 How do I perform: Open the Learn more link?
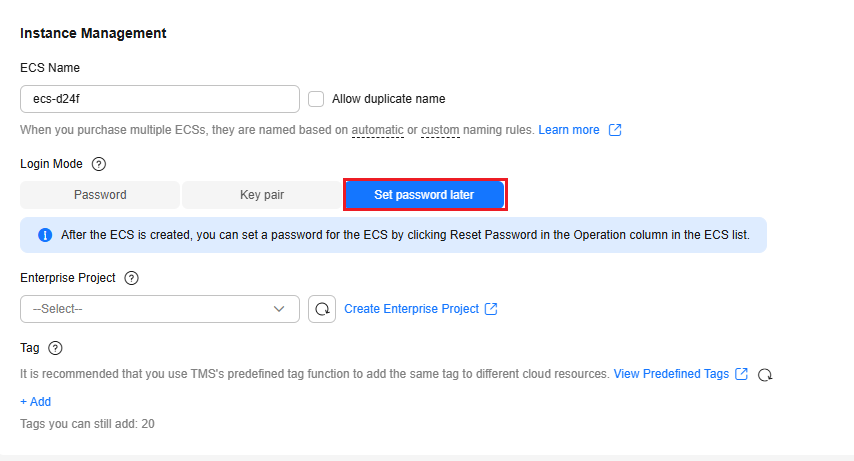coord(569,130)
